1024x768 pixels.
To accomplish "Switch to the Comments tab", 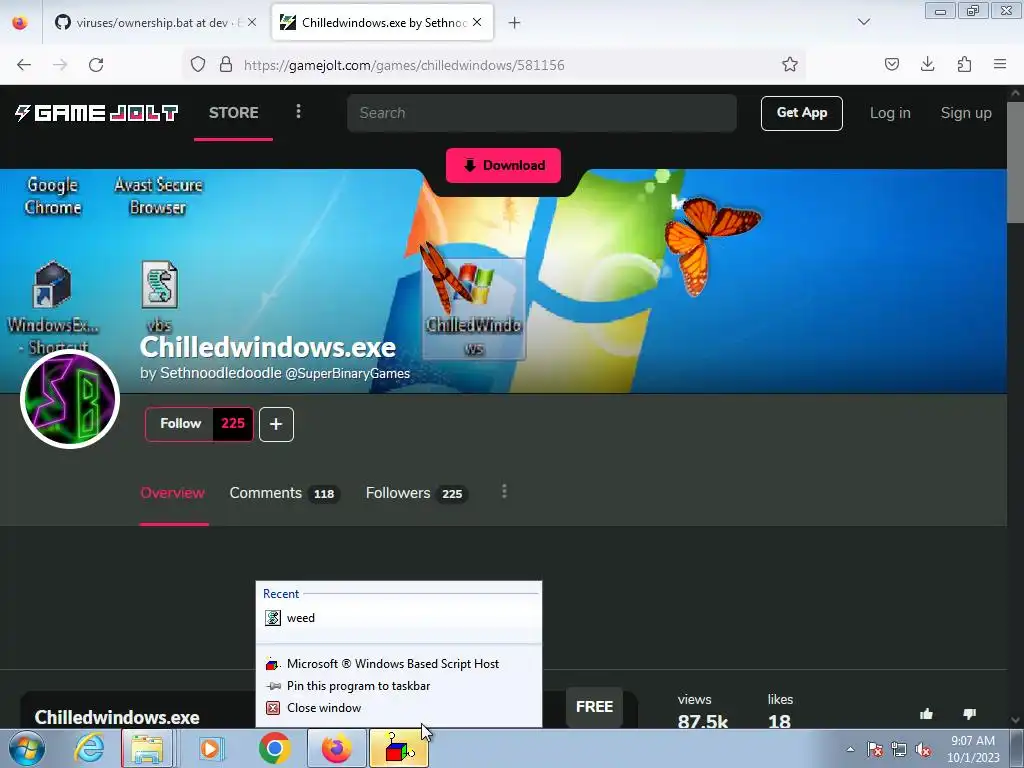I will pos(284,493).
